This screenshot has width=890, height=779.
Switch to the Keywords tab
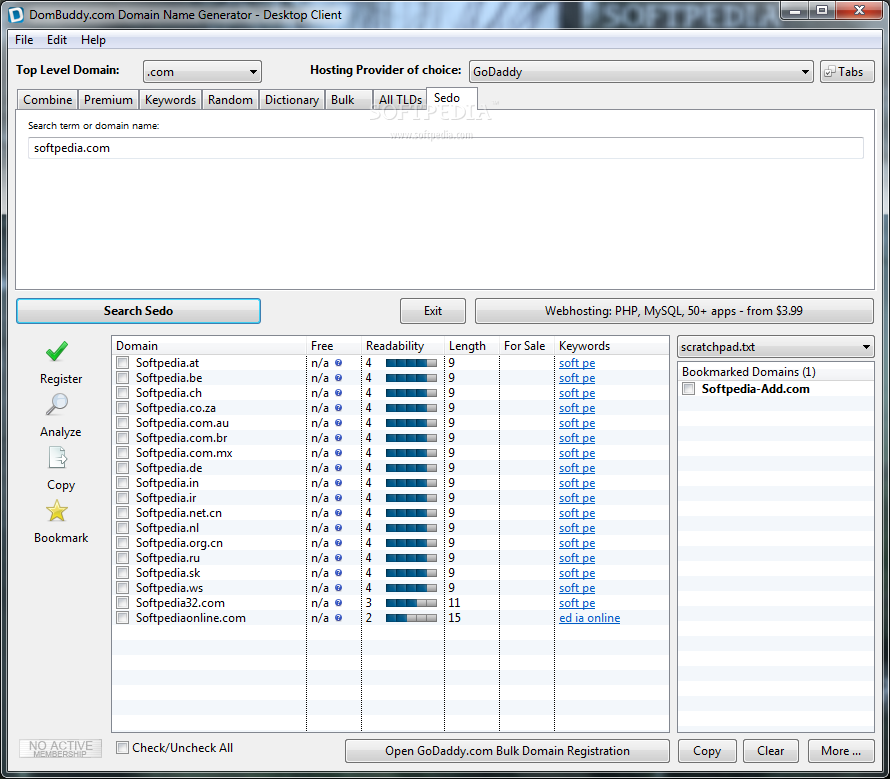pos(170,99)
